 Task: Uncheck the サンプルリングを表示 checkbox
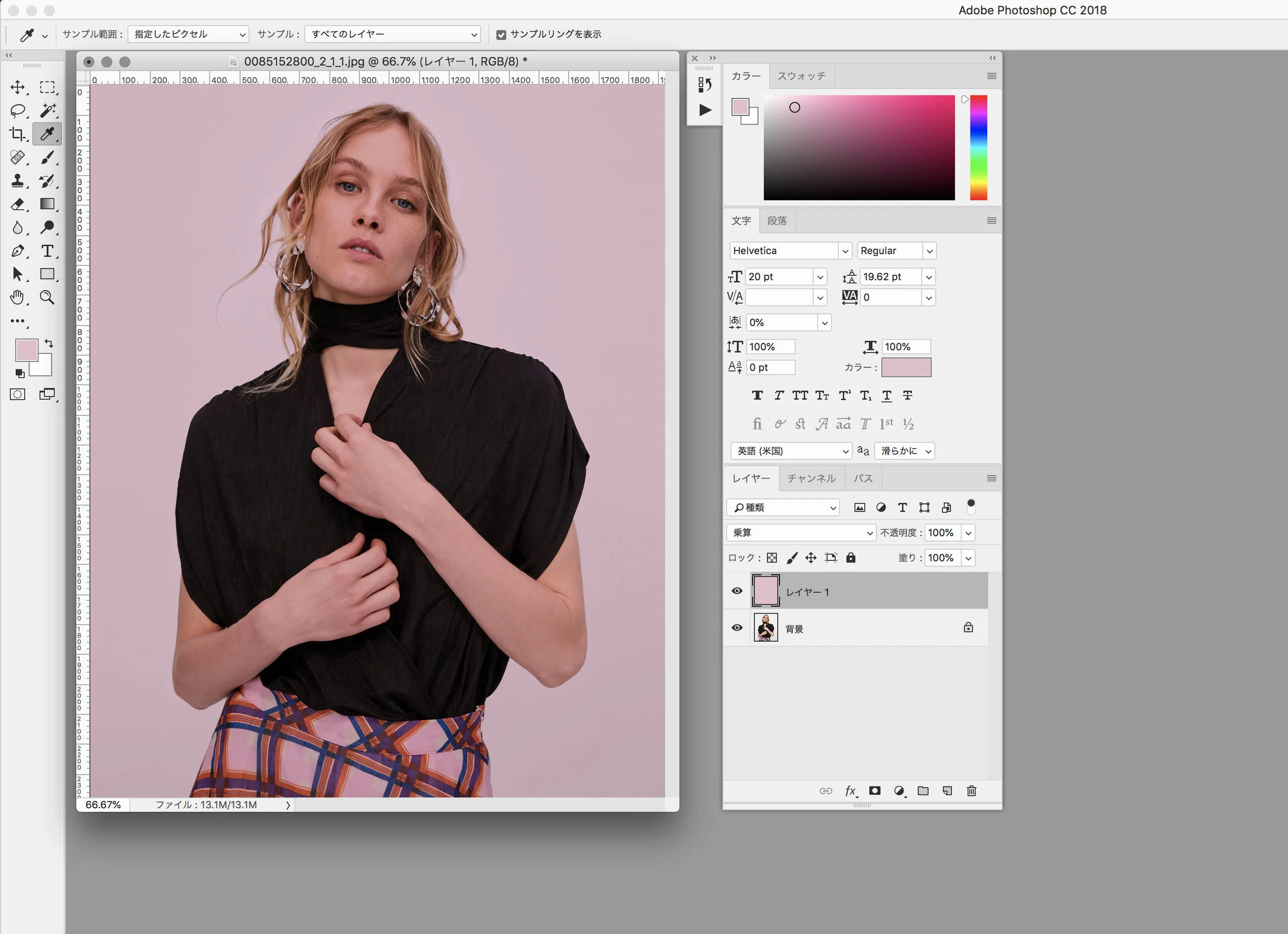(x=501, y=35)
